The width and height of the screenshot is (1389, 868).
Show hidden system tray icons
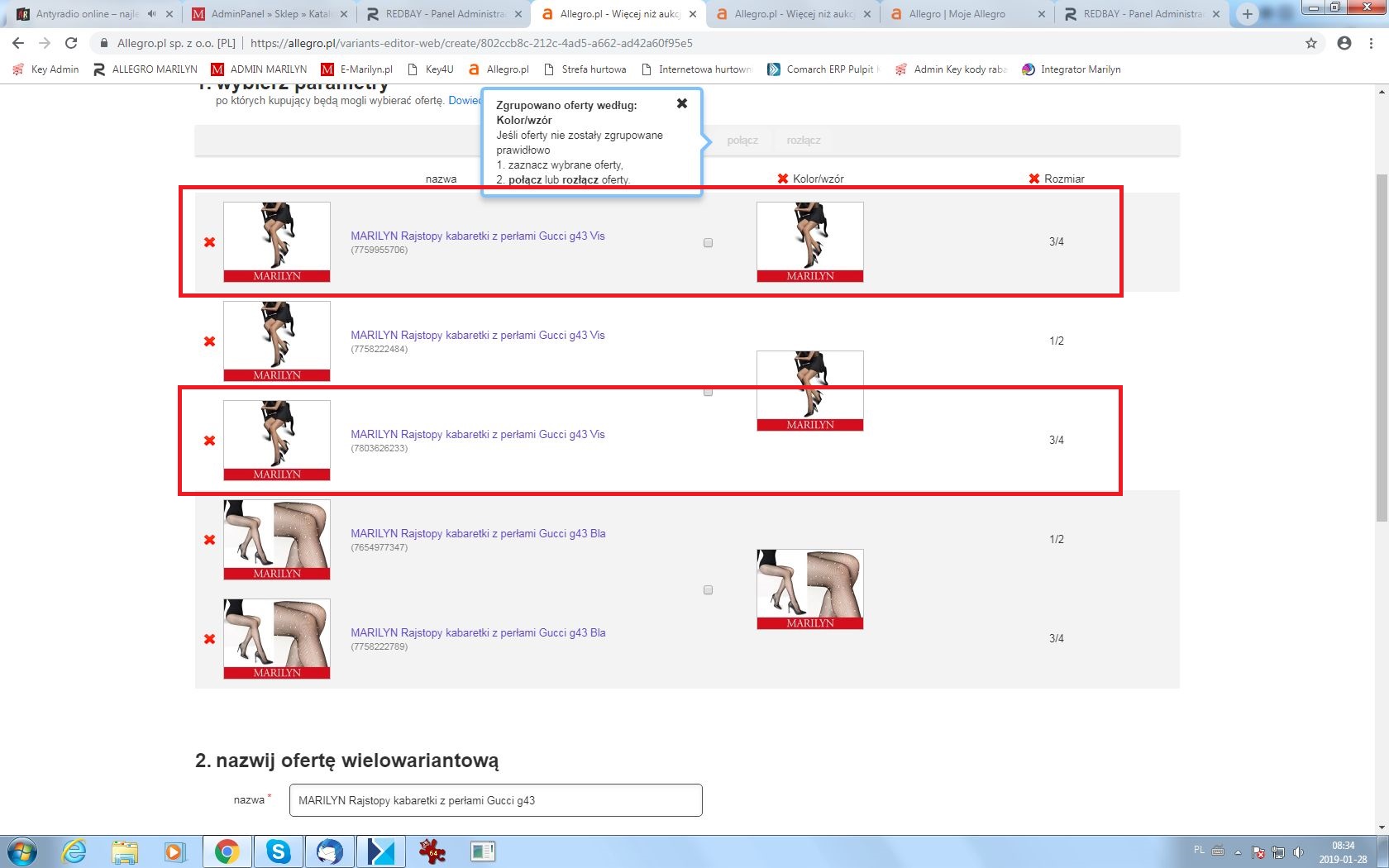click(1238, 851)
